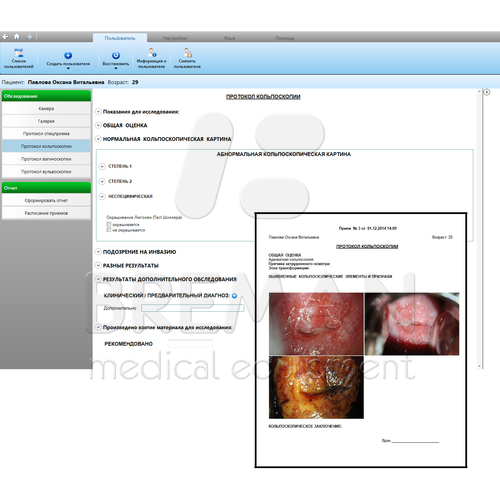Select Протокол вагиноскопии sidebar item
The image size is (500, 500).
point(46,159)
